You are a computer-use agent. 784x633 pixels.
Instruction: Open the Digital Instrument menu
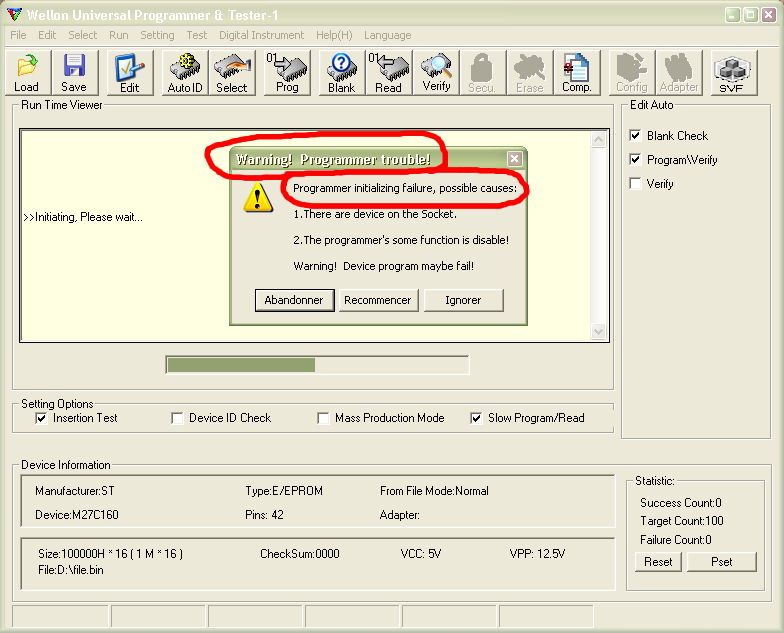point(261,35)
